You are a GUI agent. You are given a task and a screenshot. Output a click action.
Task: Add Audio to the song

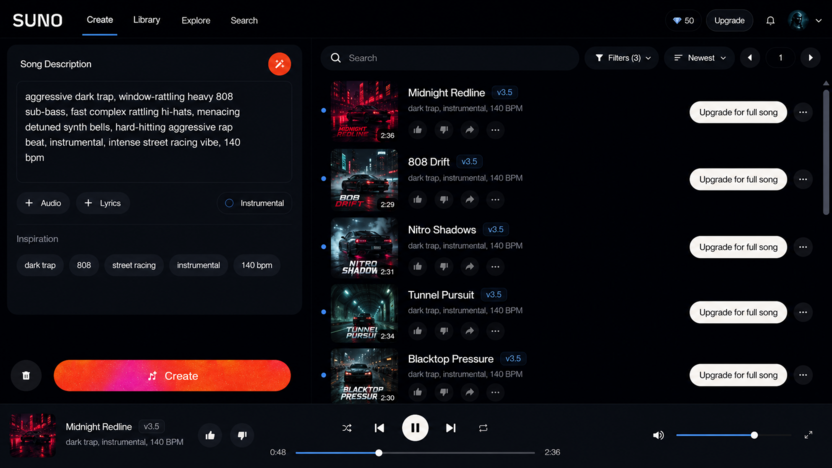tap(43, 203)
